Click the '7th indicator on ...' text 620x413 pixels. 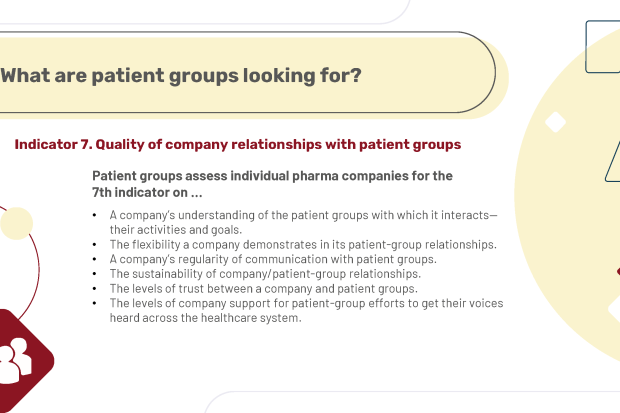[147, 192]
